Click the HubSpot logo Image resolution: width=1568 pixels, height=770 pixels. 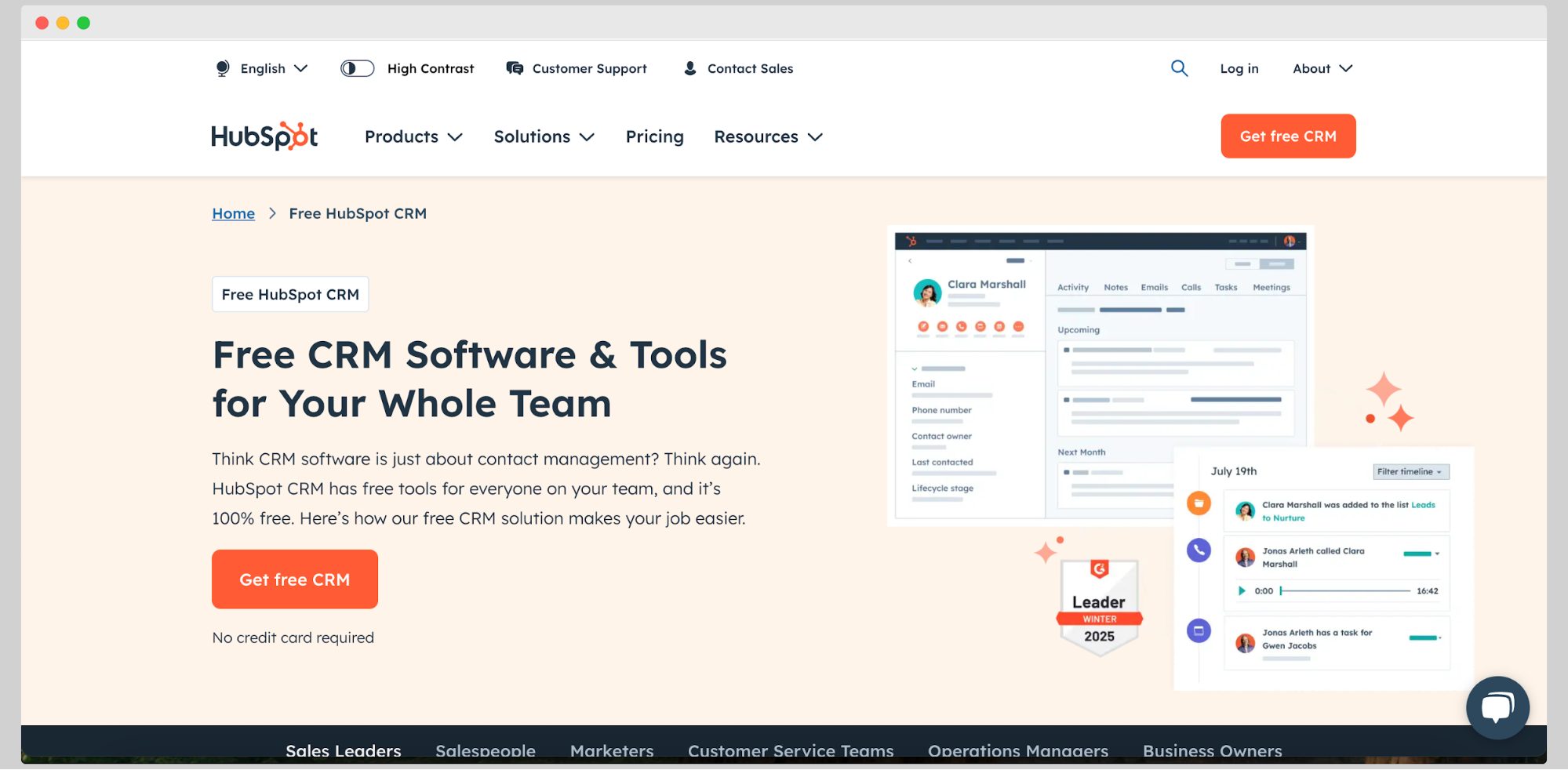264,136
